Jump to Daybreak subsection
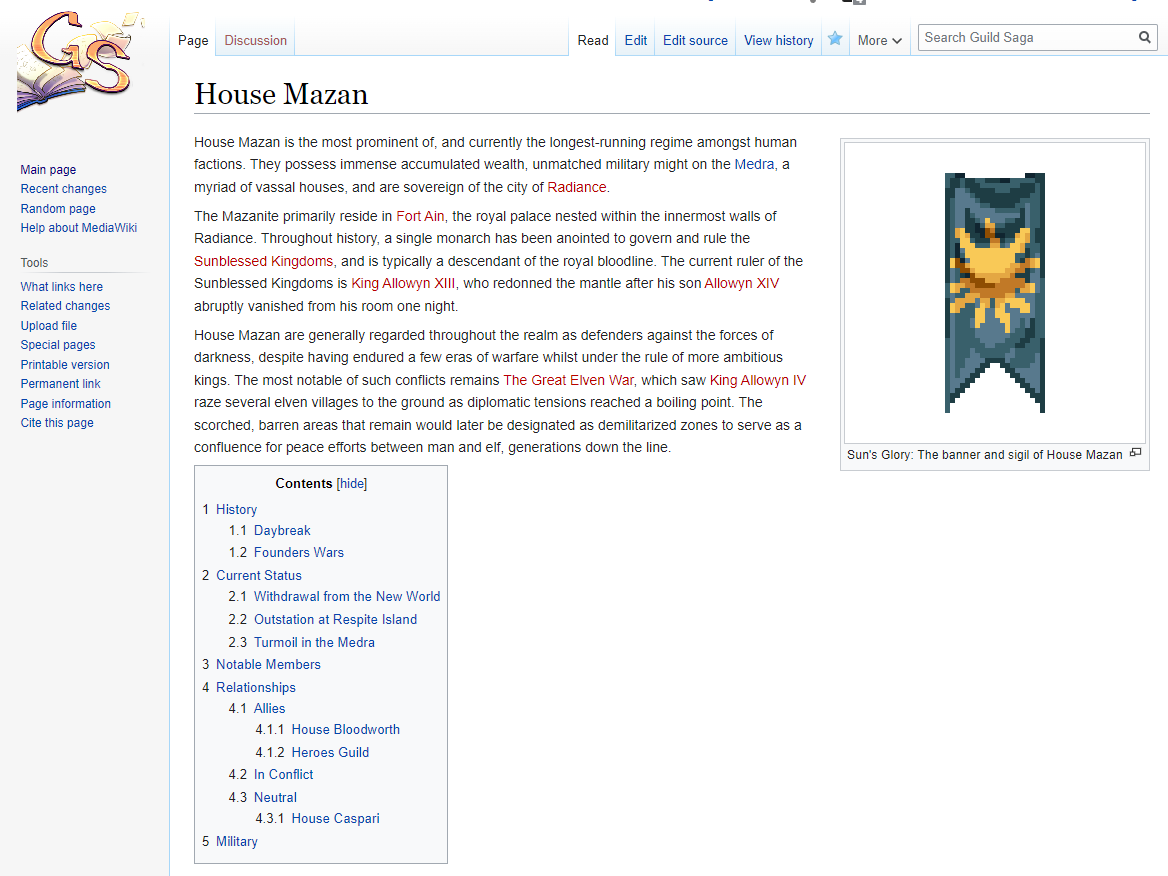 click(282, 530)
